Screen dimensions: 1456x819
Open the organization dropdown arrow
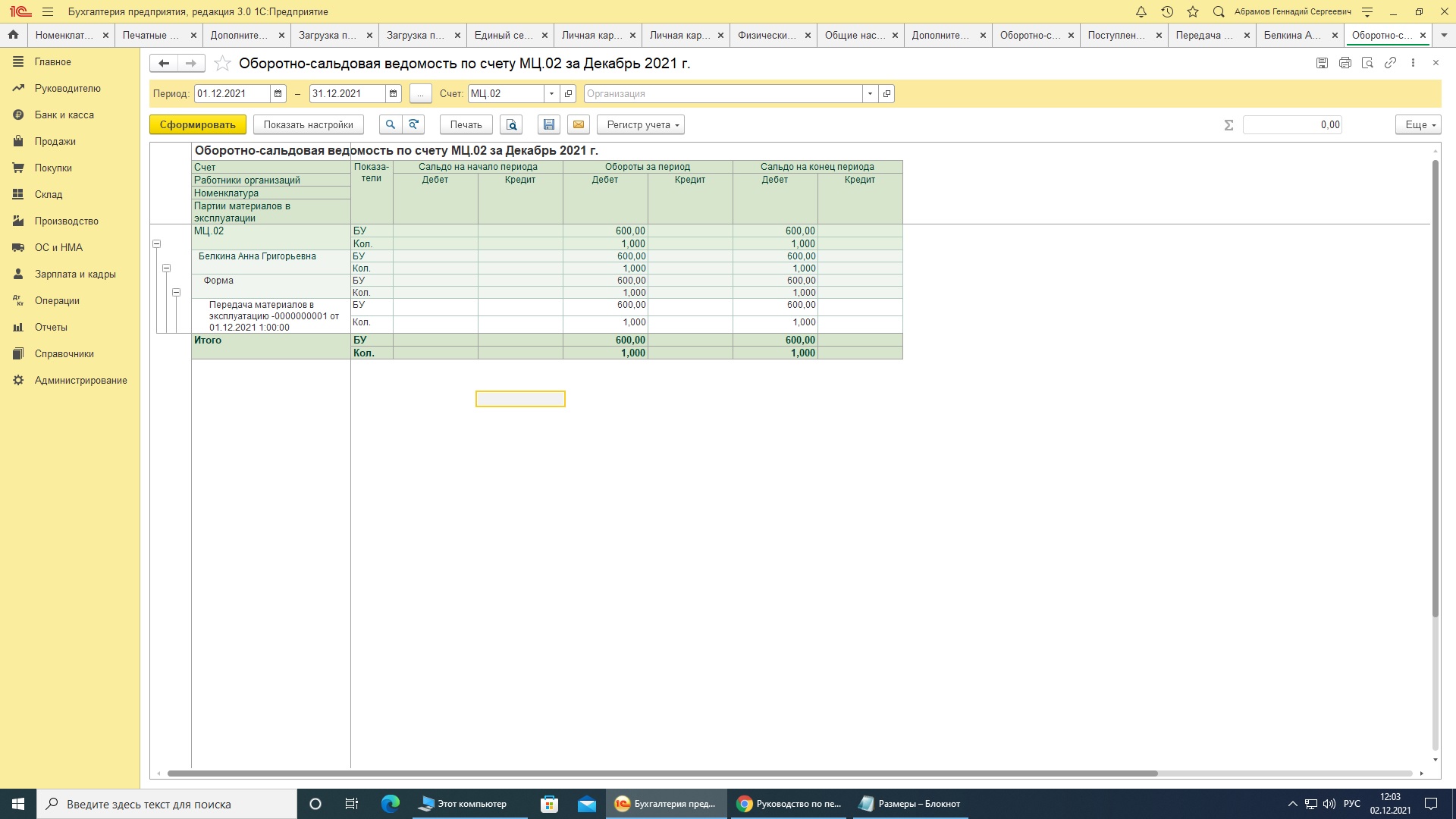tap(870, 93)
